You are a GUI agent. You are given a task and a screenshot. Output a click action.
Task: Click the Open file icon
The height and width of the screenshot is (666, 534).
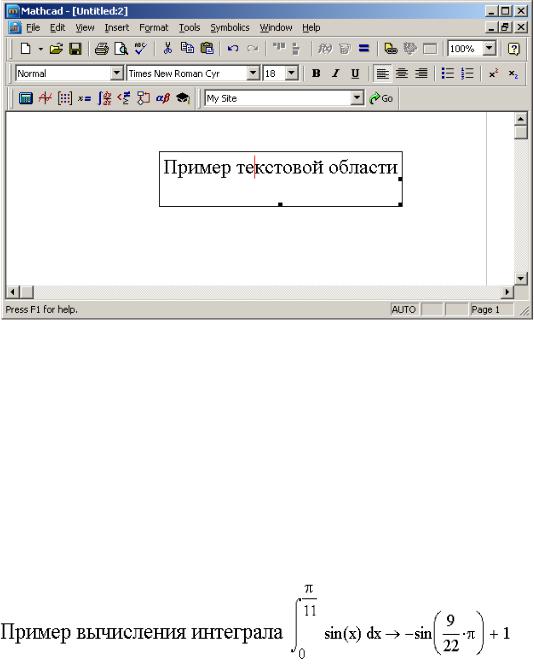[56, 49]
